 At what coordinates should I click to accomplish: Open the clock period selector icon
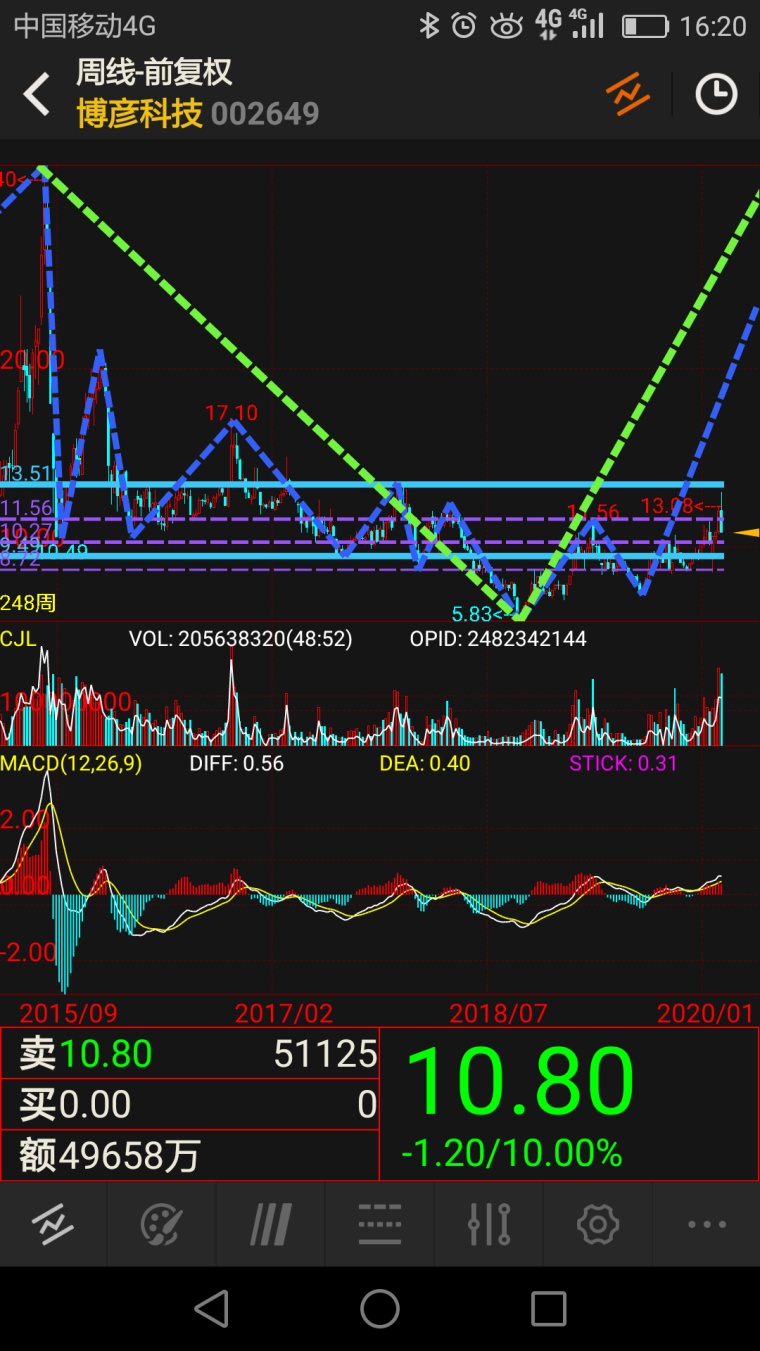[x=716, y=94]
